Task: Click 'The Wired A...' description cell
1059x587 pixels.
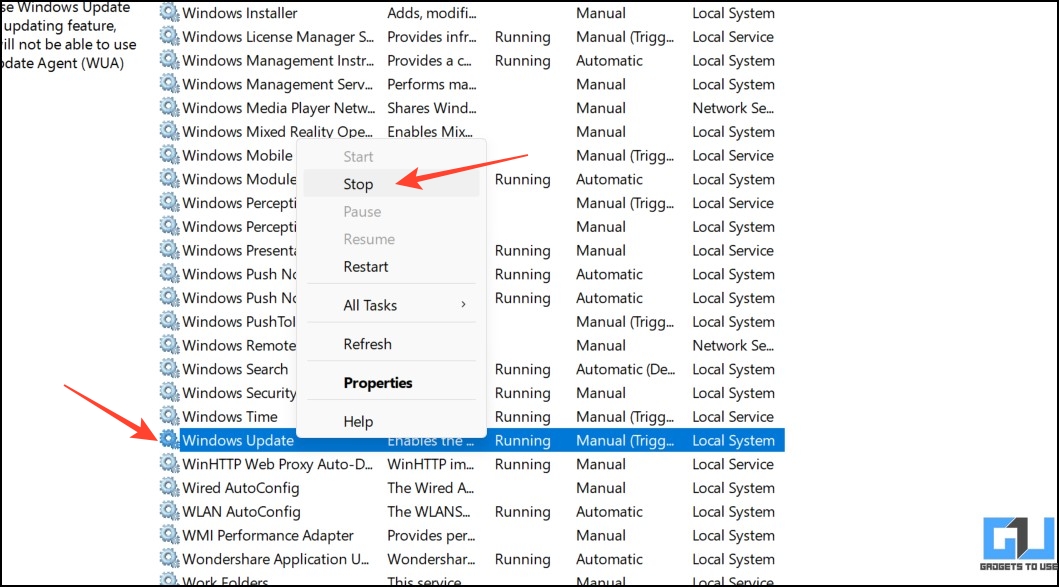Action: pyautogui.click(x=431, y=488)
